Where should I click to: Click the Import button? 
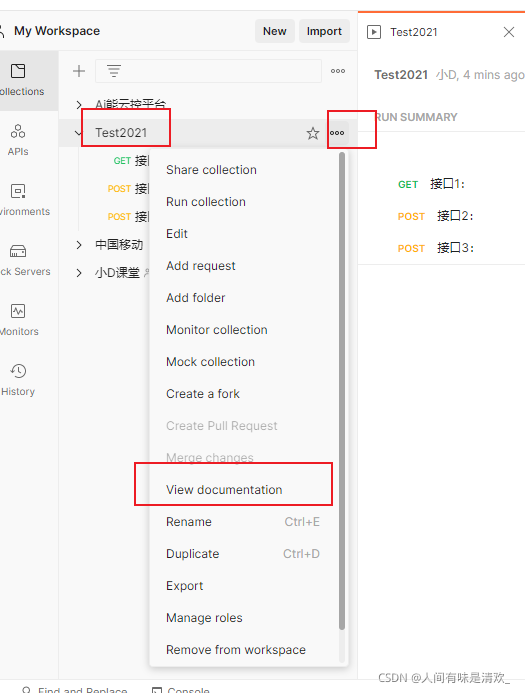tap(324, 31)
